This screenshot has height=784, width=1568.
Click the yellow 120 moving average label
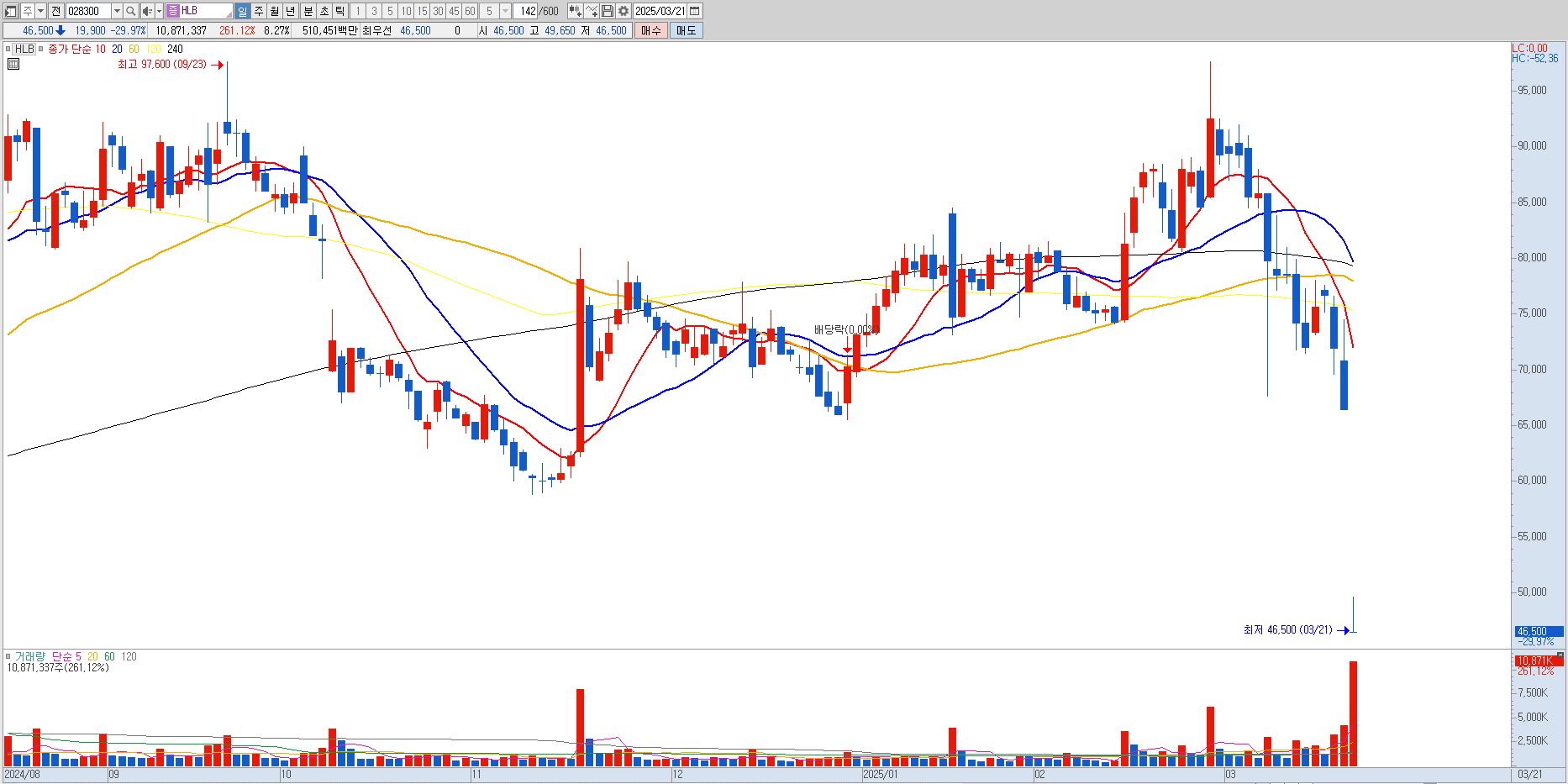[153, 49]
